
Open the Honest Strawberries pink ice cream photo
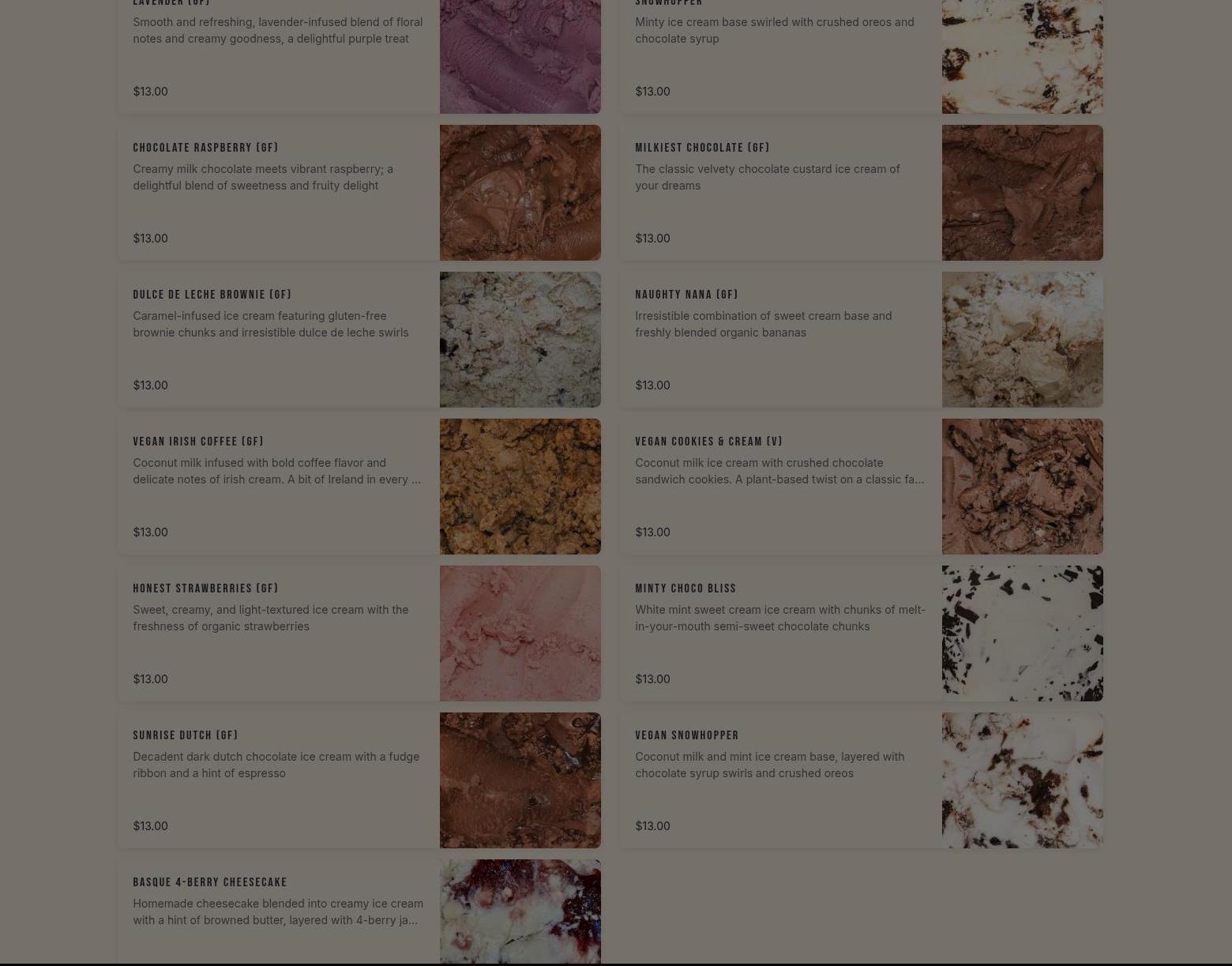pyautogui.click(x=520, y=633)
